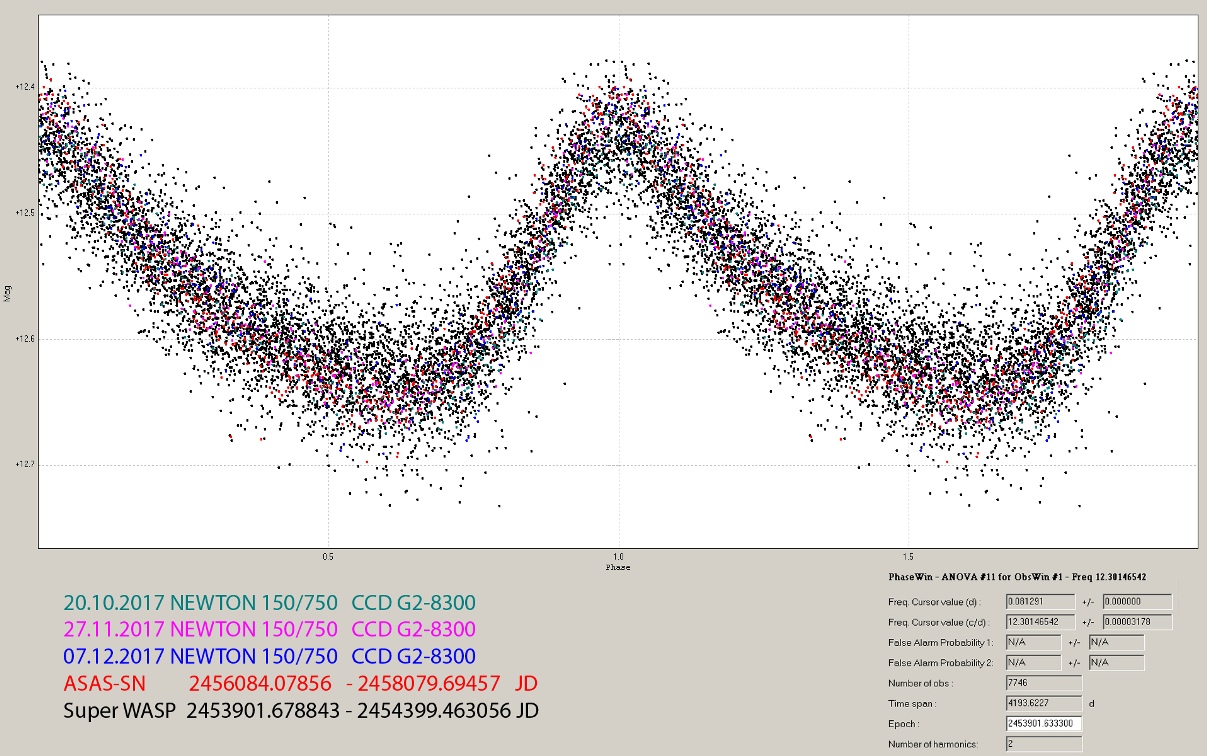Click the Number of harmonics field

[1044, 744]
